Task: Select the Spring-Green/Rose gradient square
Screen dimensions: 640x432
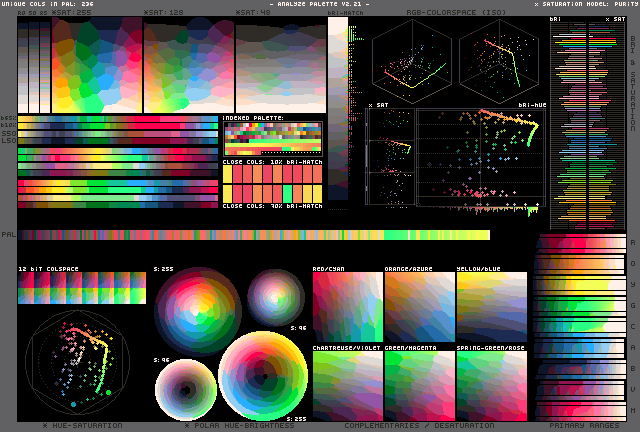Action: coord(491,385)
